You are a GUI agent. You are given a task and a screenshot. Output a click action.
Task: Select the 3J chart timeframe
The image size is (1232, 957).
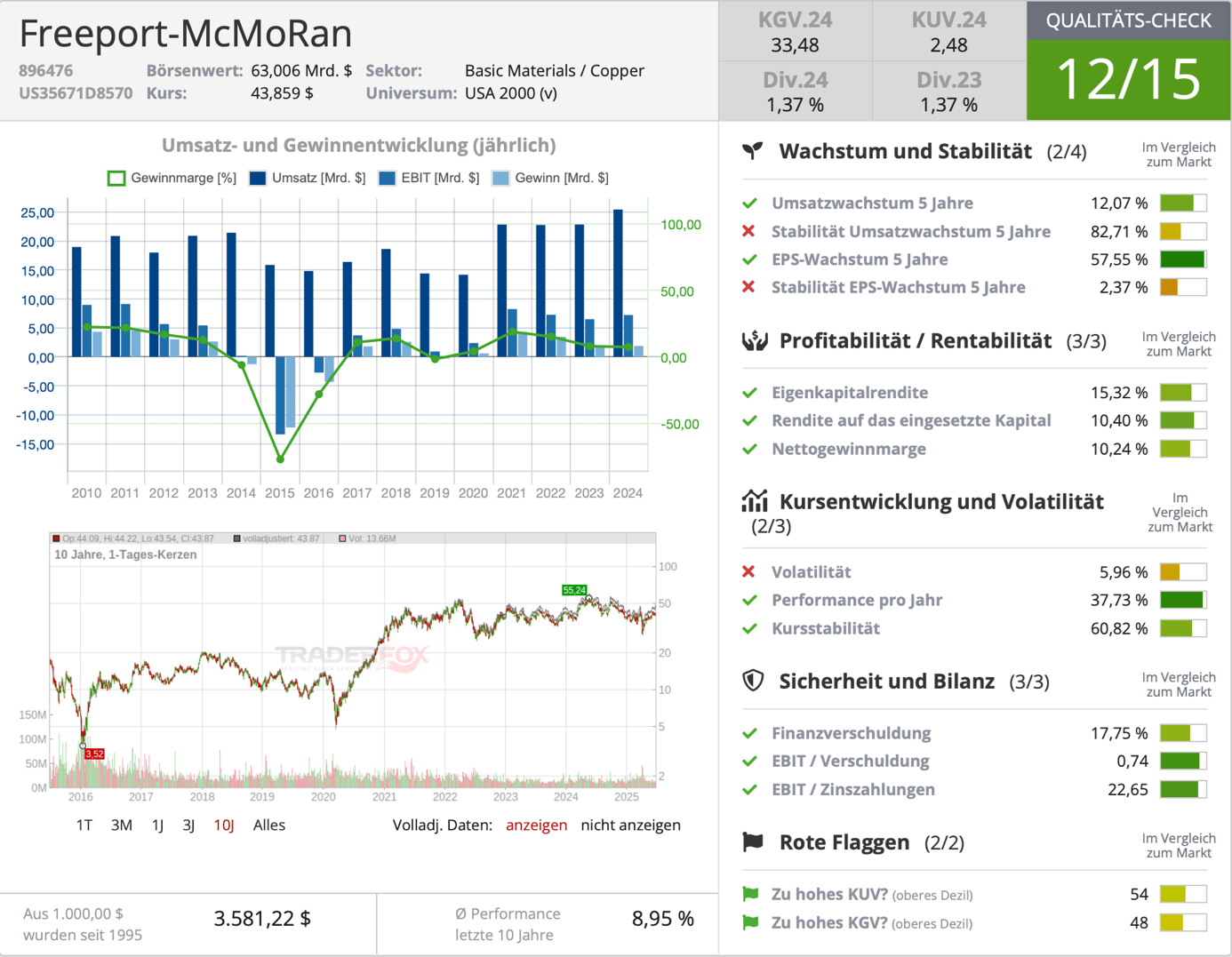[188, 825]
